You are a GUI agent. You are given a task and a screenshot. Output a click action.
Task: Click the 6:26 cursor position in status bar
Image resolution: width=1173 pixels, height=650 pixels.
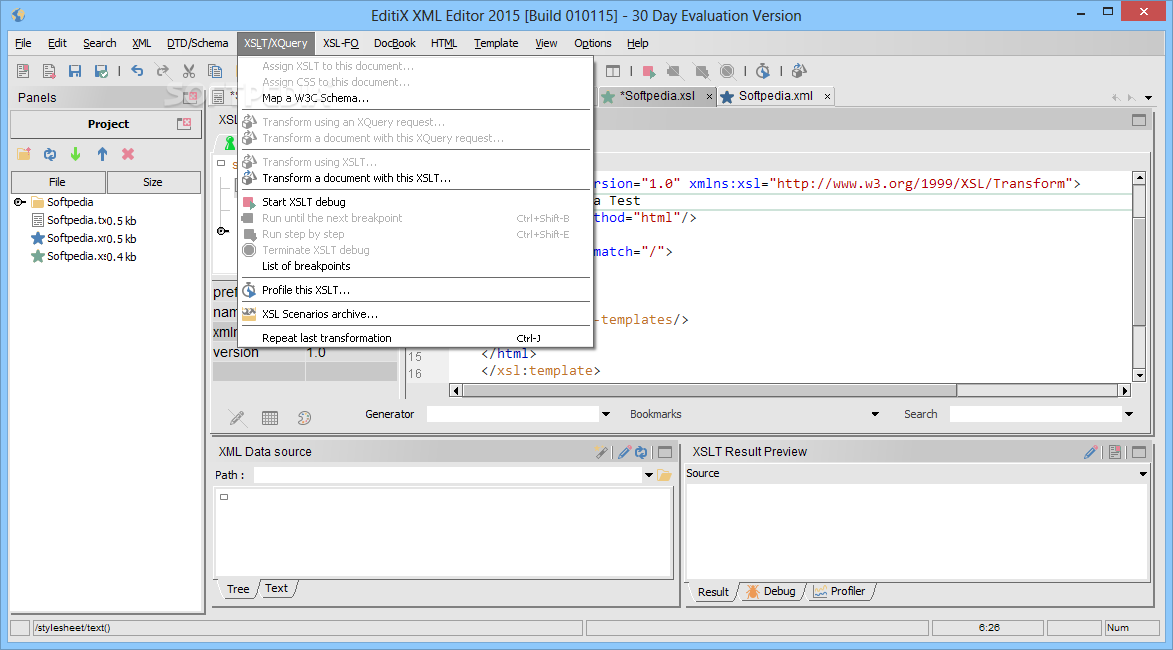[x=988, y=628]
